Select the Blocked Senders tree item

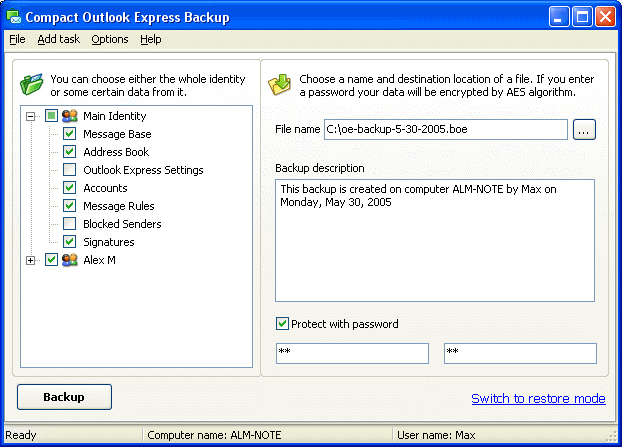coord(122,224)
